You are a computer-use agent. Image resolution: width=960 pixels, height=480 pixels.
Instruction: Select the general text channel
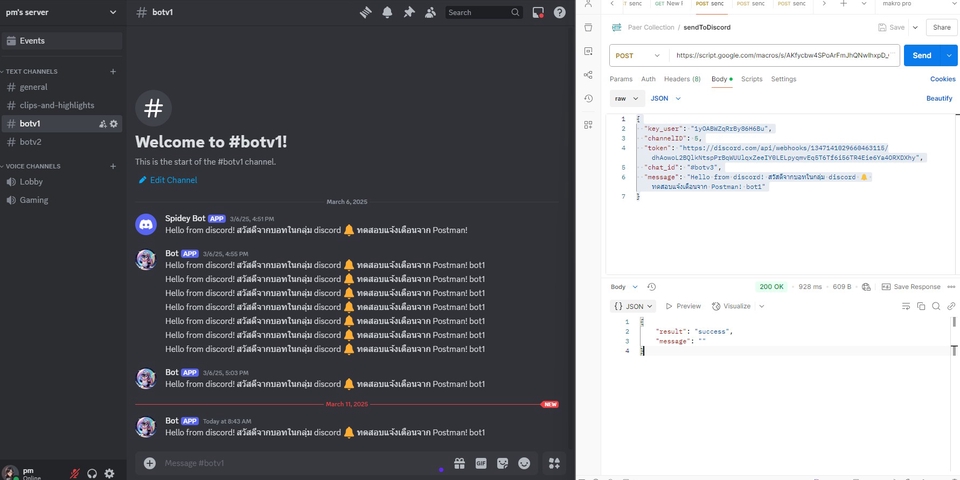coord(62,87)
